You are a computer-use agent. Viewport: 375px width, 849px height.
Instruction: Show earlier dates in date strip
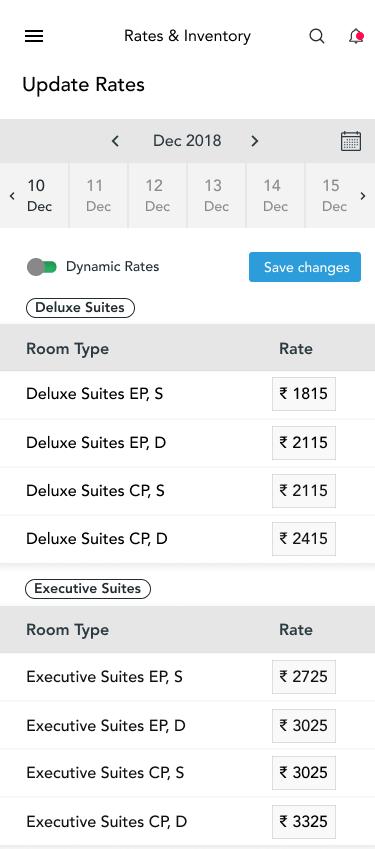tap(12, 196)
